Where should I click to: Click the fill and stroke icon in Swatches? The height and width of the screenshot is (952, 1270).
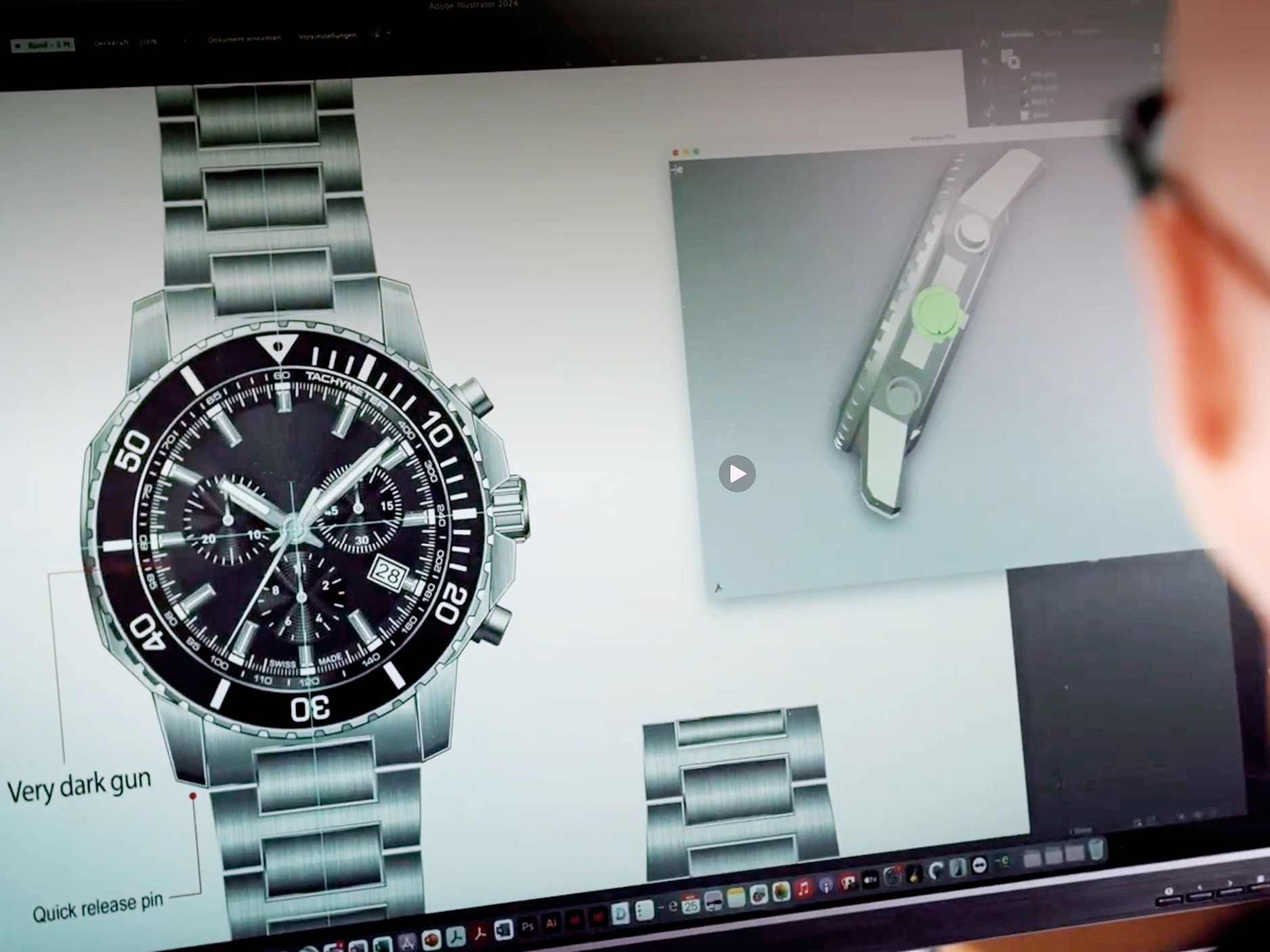tap(1010, 59)
